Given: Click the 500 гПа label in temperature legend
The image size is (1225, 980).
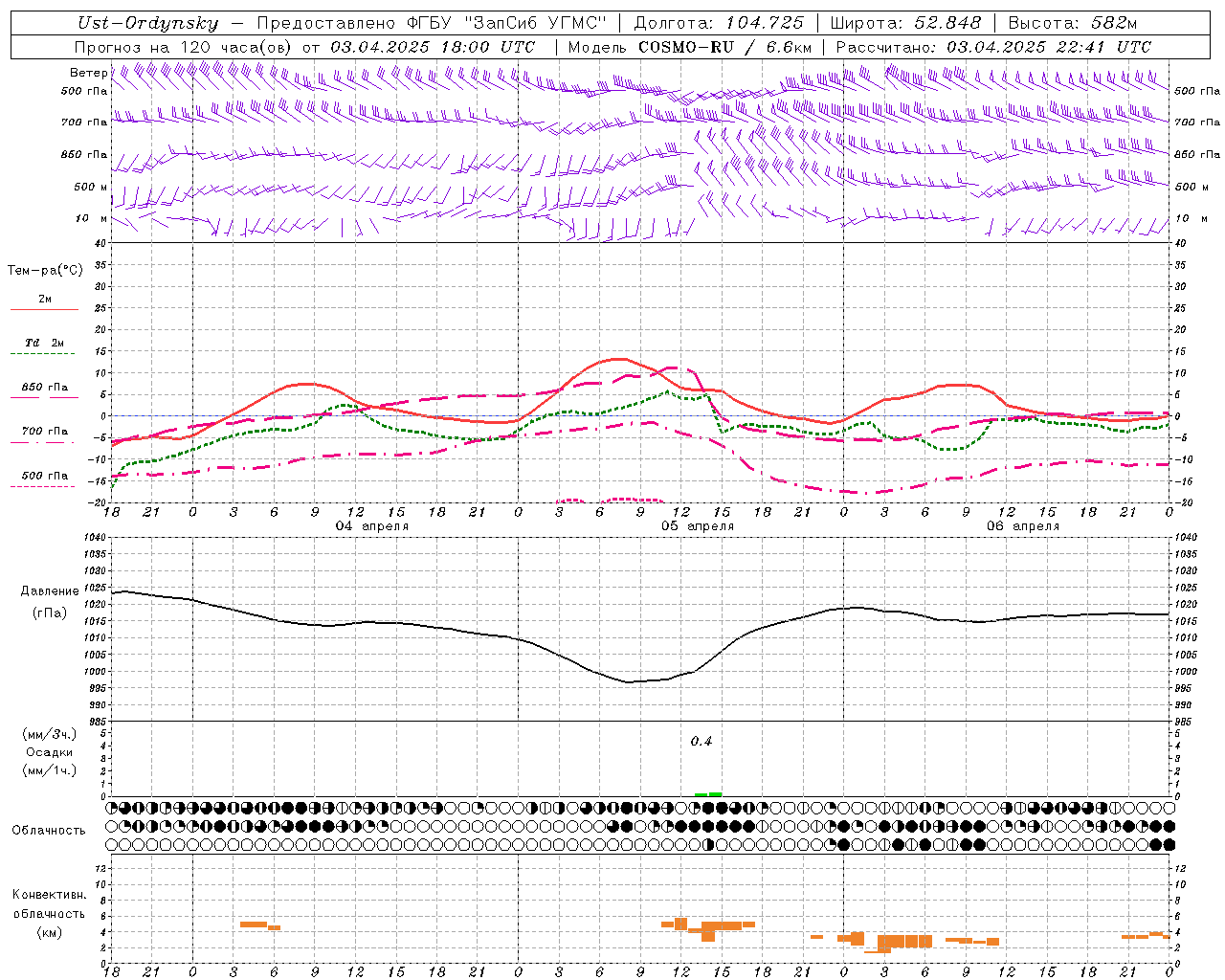Looking at the screenshot, I should pyautogui.click(x=45, y=476).
